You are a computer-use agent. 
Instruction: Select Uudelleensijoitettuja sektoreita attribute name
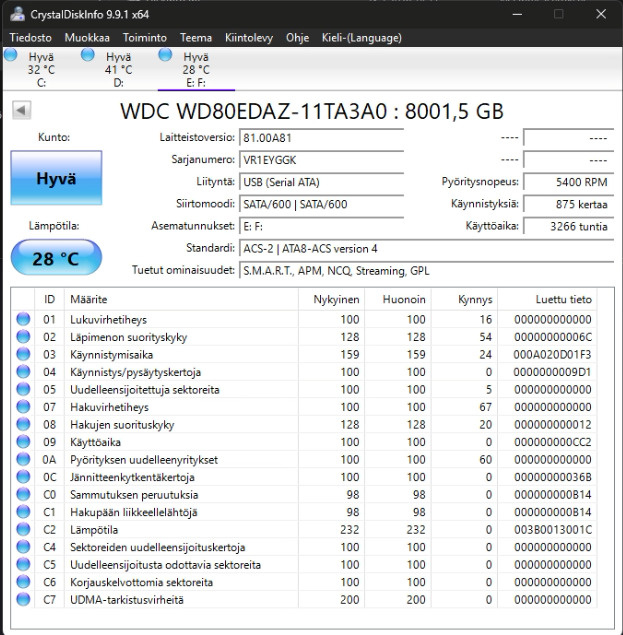(x=145, y=390)
